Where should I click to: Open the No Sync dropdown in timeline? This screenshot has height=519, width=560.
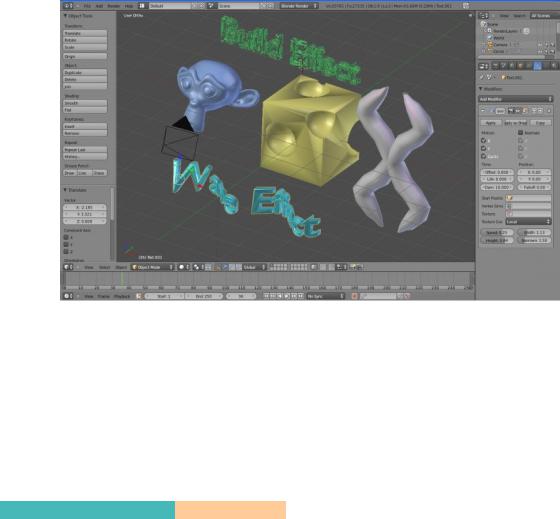tap(325, 296)
